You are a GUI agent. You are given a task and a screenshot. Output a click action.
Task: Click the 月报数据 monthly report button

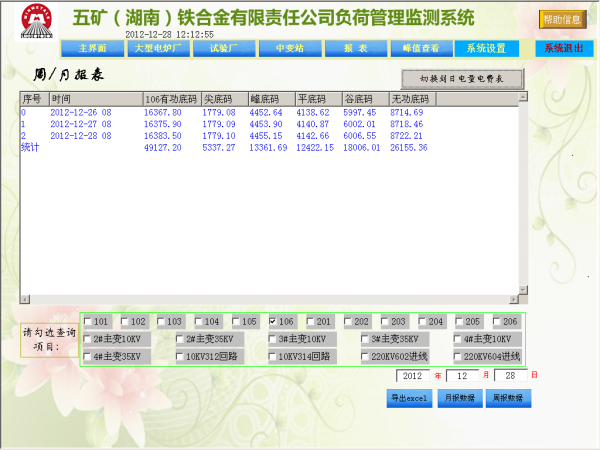[x=458, y=398]
